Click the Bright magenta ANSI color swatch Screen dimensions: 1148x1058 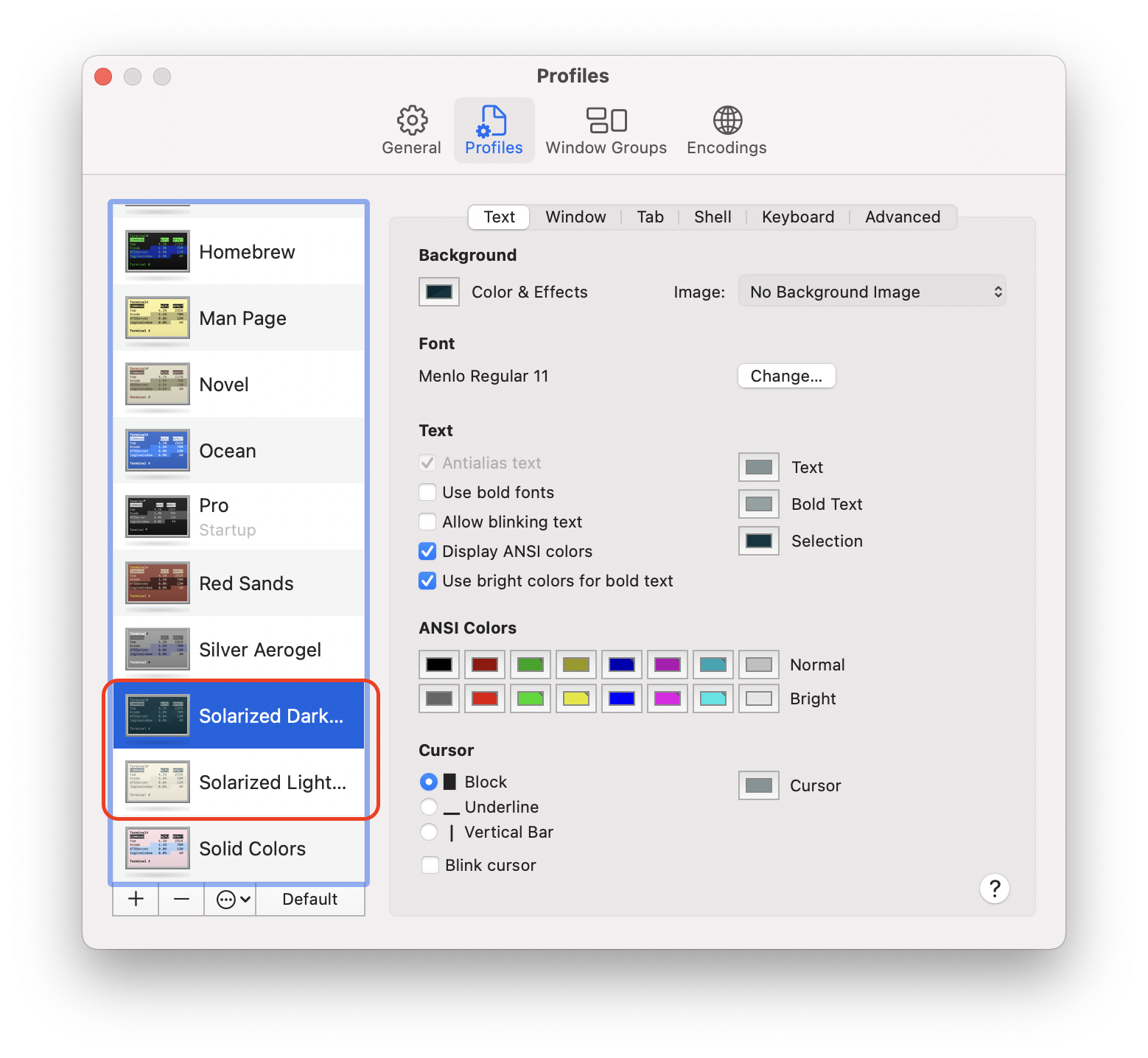coord(668,698)
